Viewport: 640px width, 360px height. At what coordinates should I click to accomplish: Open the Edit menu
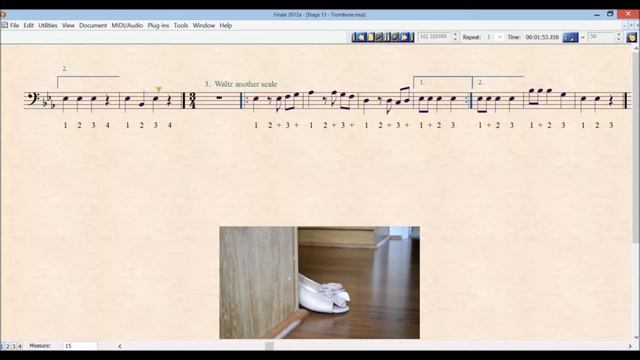point(29,25)
